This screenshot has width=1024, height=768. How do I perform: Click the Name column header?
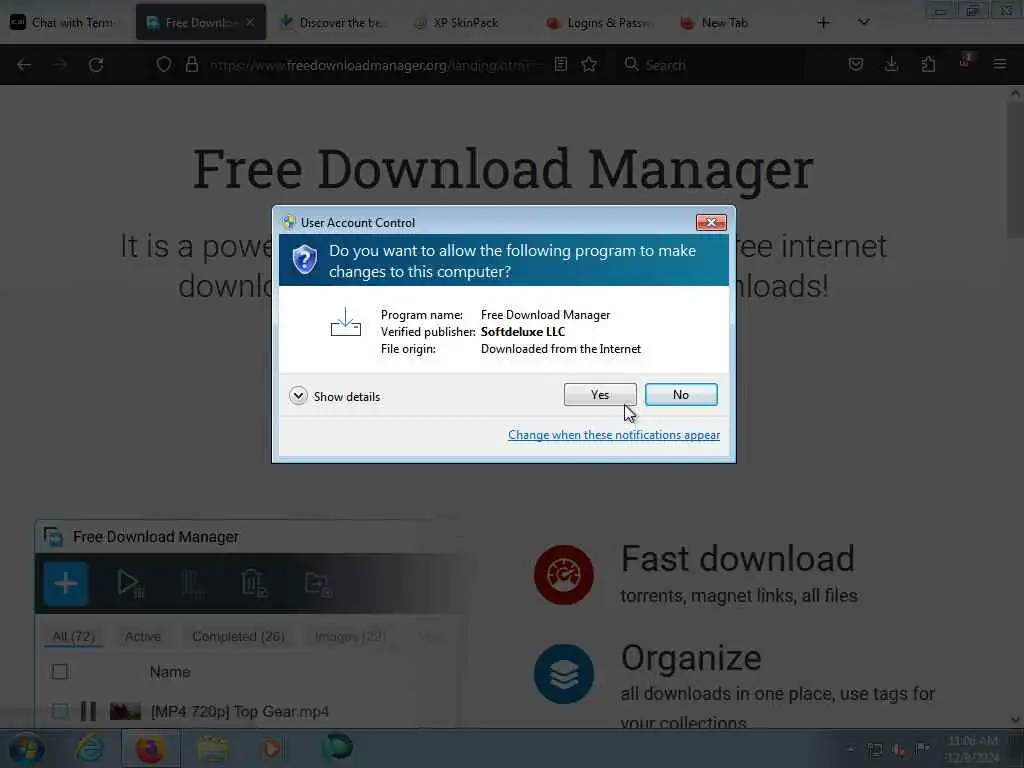[x=170, y=671]
